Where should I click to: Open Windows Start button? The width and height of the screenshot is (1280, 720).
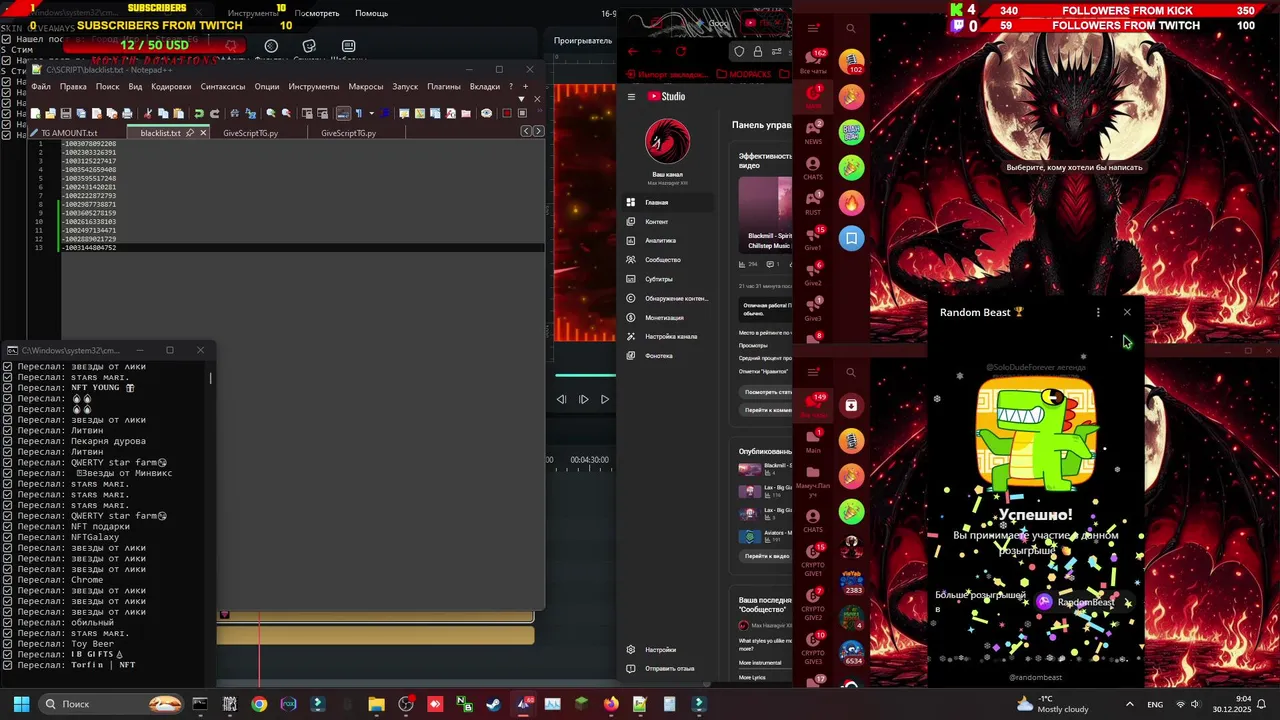(x=21, y=704)
